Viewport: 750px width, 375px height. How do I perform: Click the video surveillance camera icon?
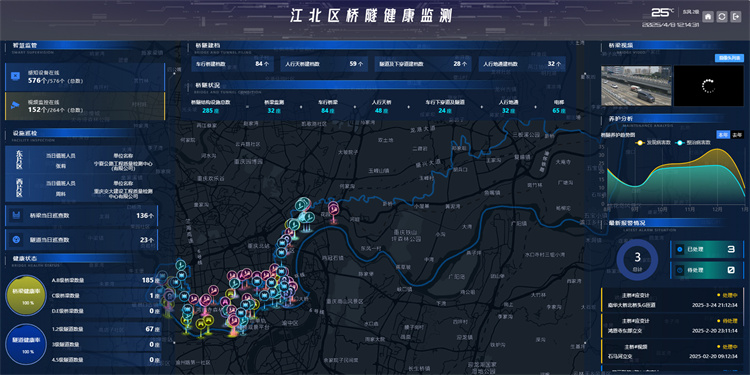pos(15,105)
